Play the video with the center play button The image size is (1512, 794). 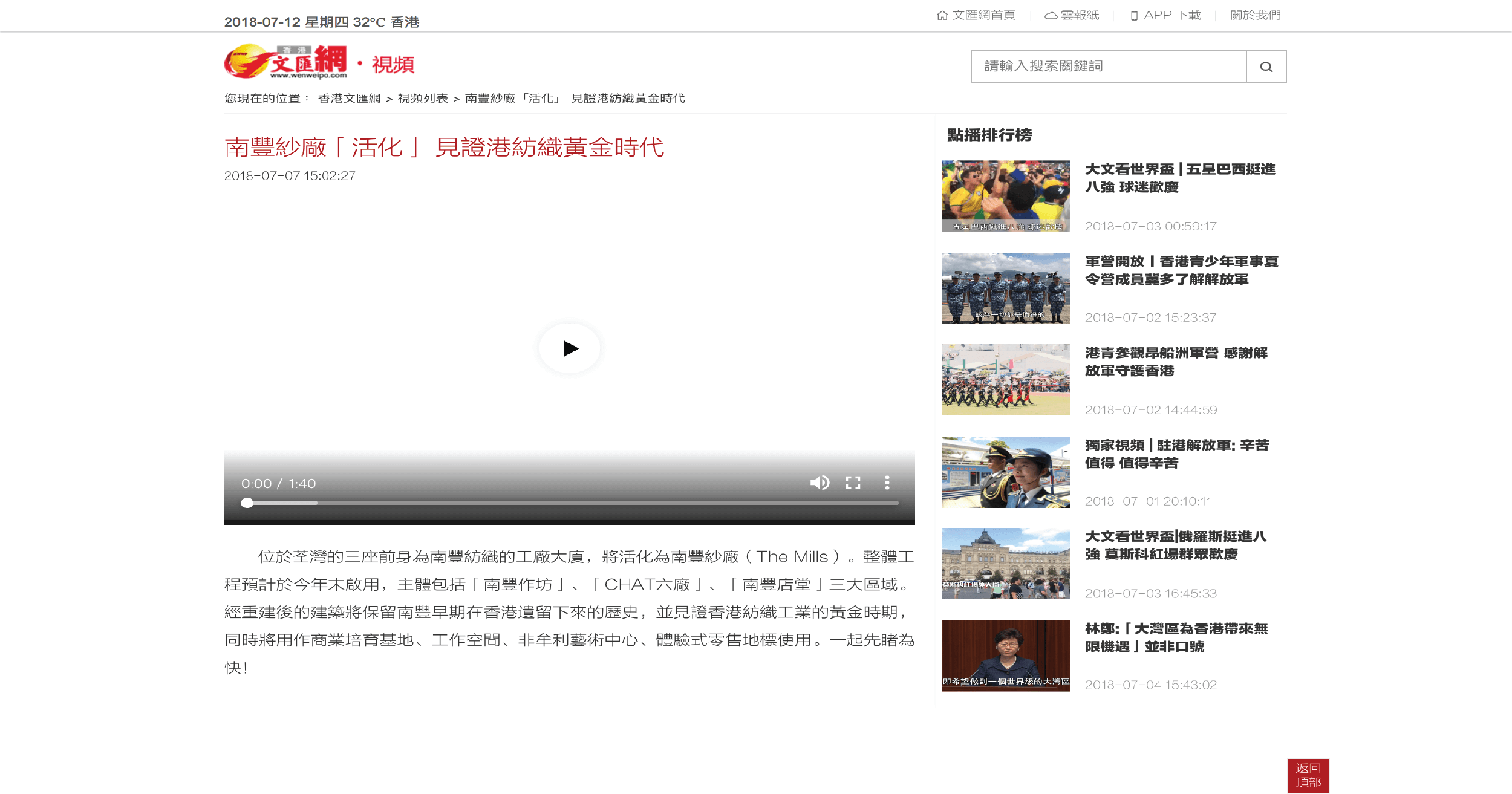570,348
